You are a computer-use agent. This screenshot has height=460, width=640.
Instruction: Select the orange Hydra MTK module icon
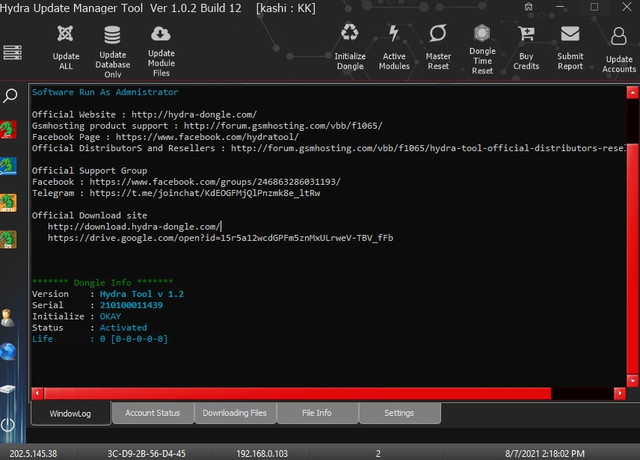[8, 203]
